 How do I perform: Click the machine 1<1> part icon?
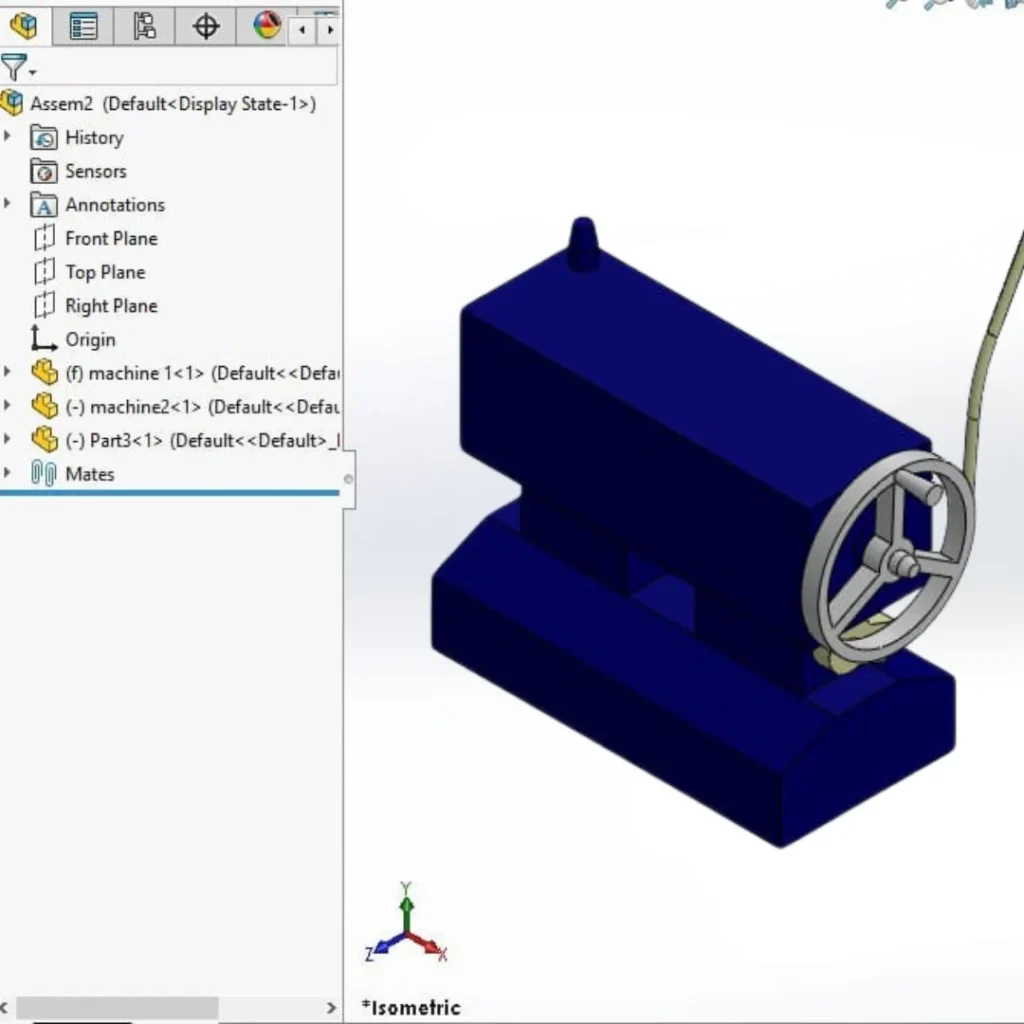(45, 372)
